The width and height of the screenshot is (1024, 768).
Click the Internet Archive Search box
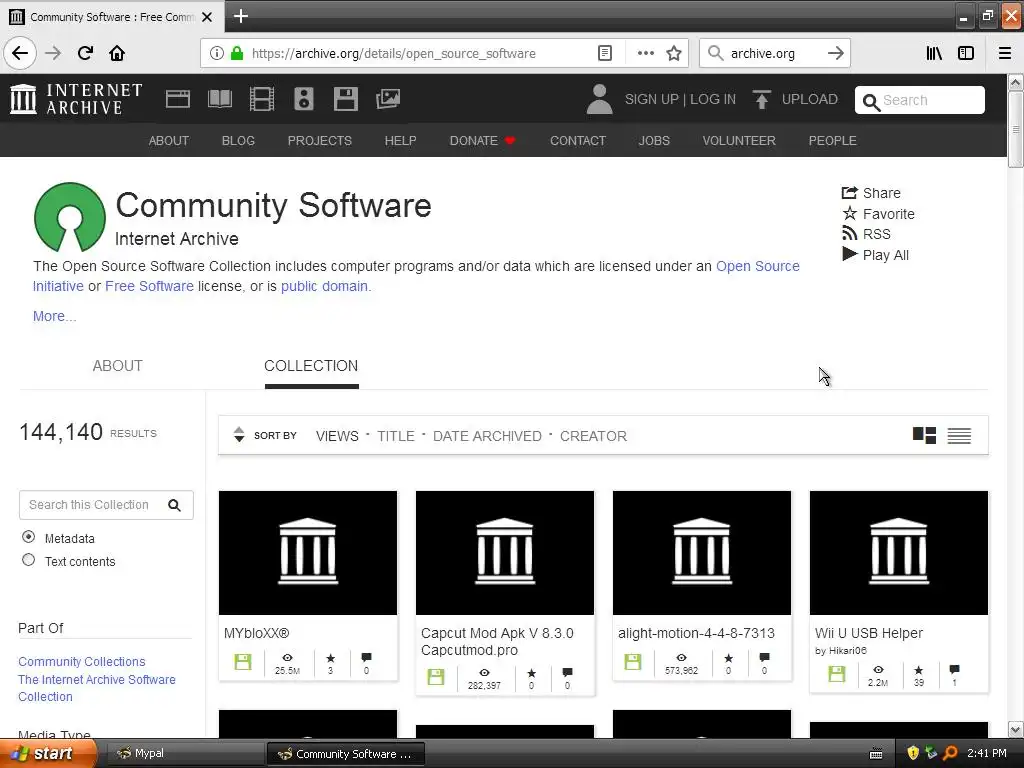click(920, 100)
